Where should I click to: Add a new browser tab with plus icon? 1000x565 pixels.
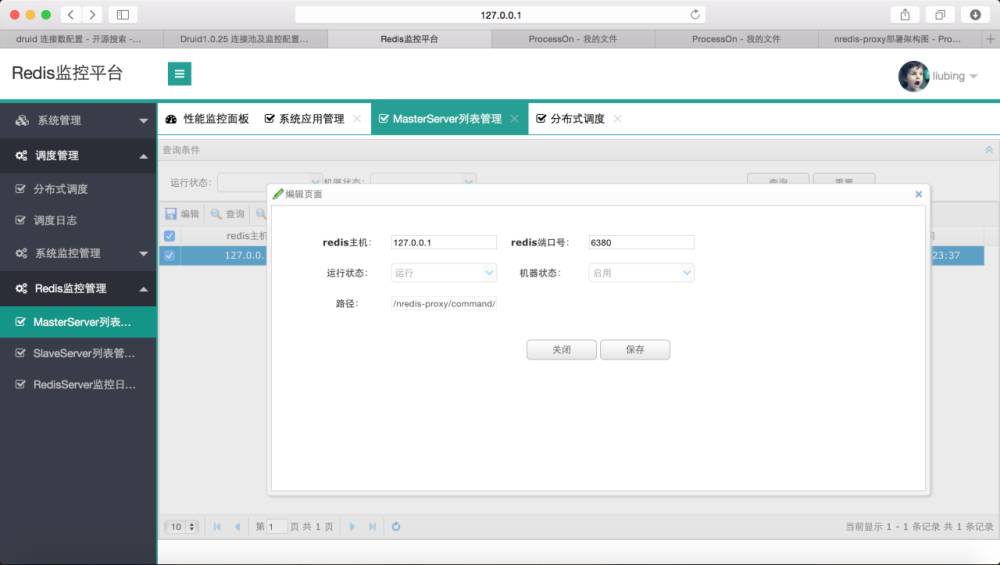[x=990, y=39]
